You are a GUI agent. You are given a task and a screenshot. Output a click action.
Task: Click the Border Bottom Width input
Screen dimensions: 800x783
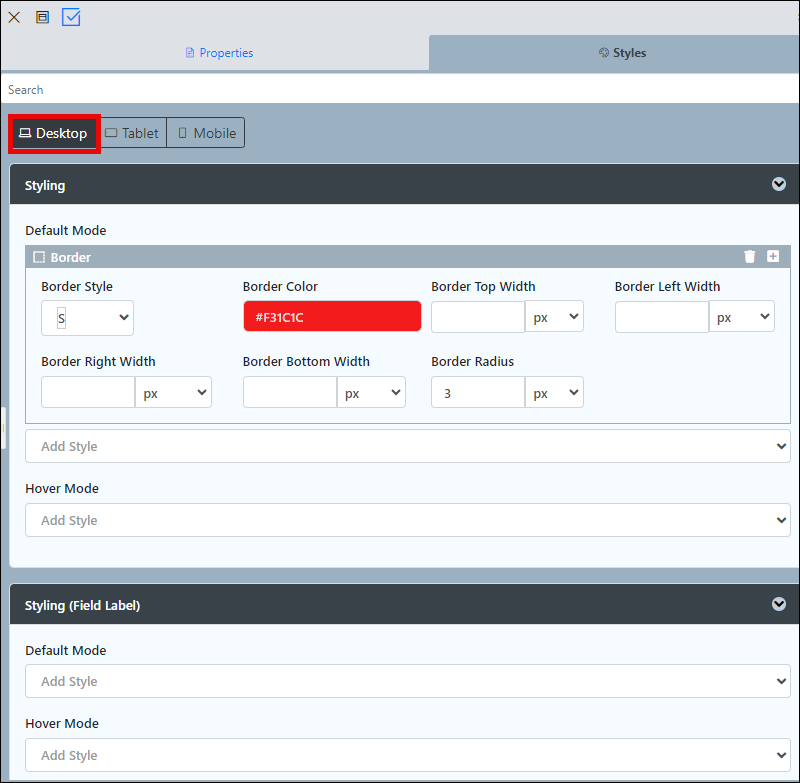(290, 392)
